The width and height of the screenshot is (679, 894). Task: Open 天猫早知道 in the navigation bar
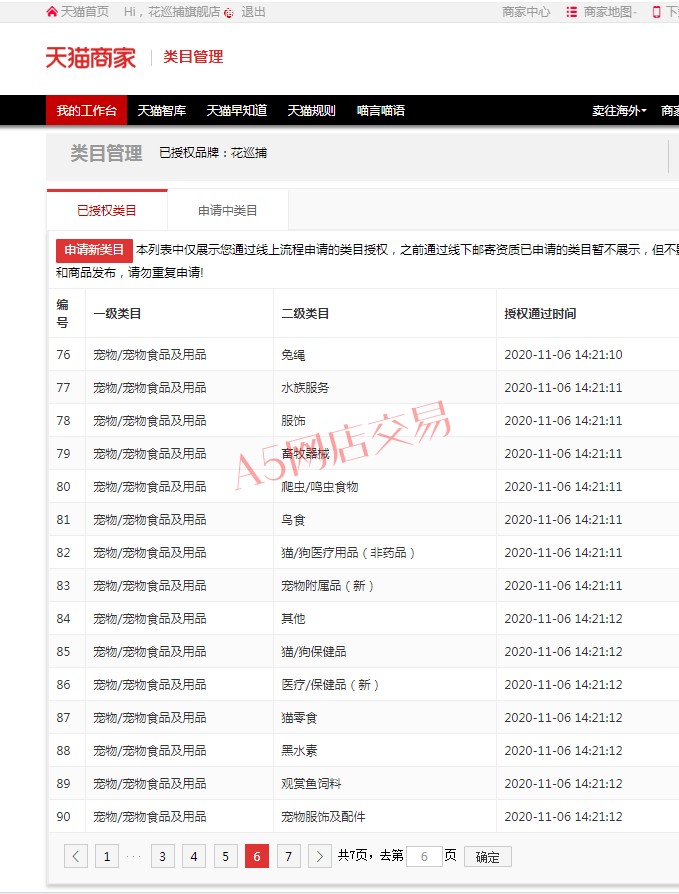click(x=237, y=110)
